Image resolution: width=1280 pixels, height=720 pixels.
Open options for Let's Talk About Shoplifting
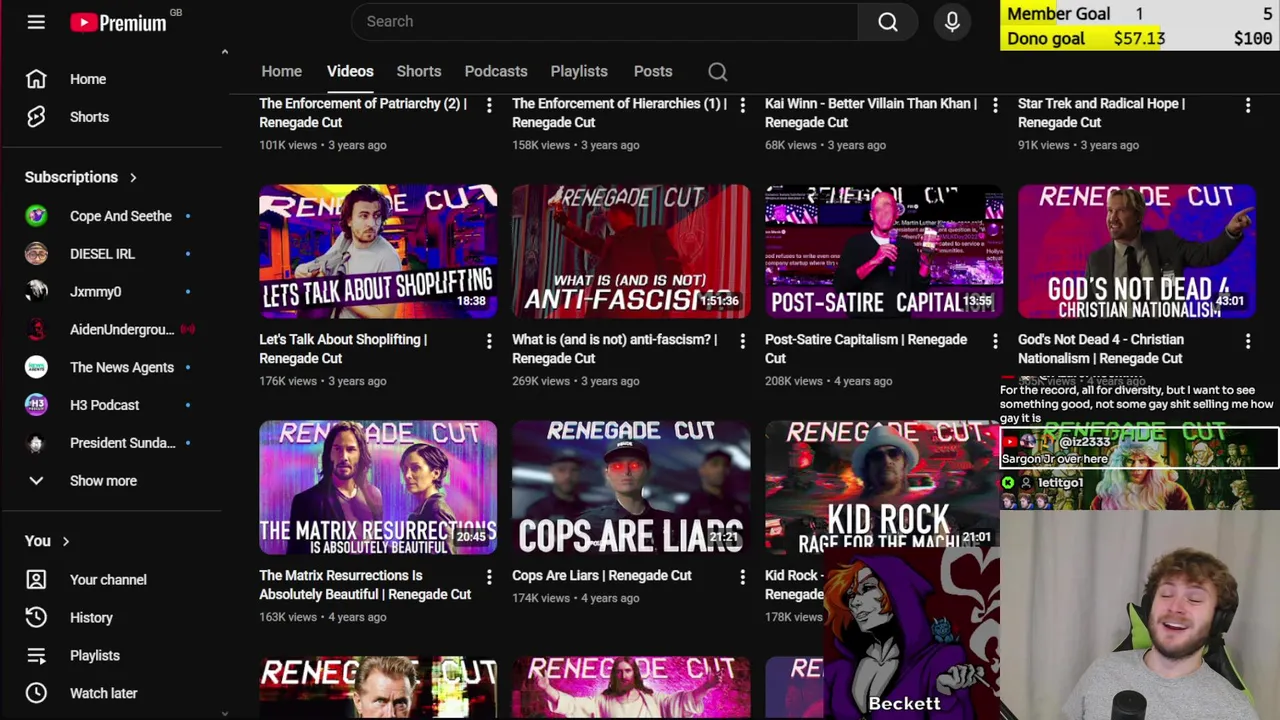(x=489, y=341)
